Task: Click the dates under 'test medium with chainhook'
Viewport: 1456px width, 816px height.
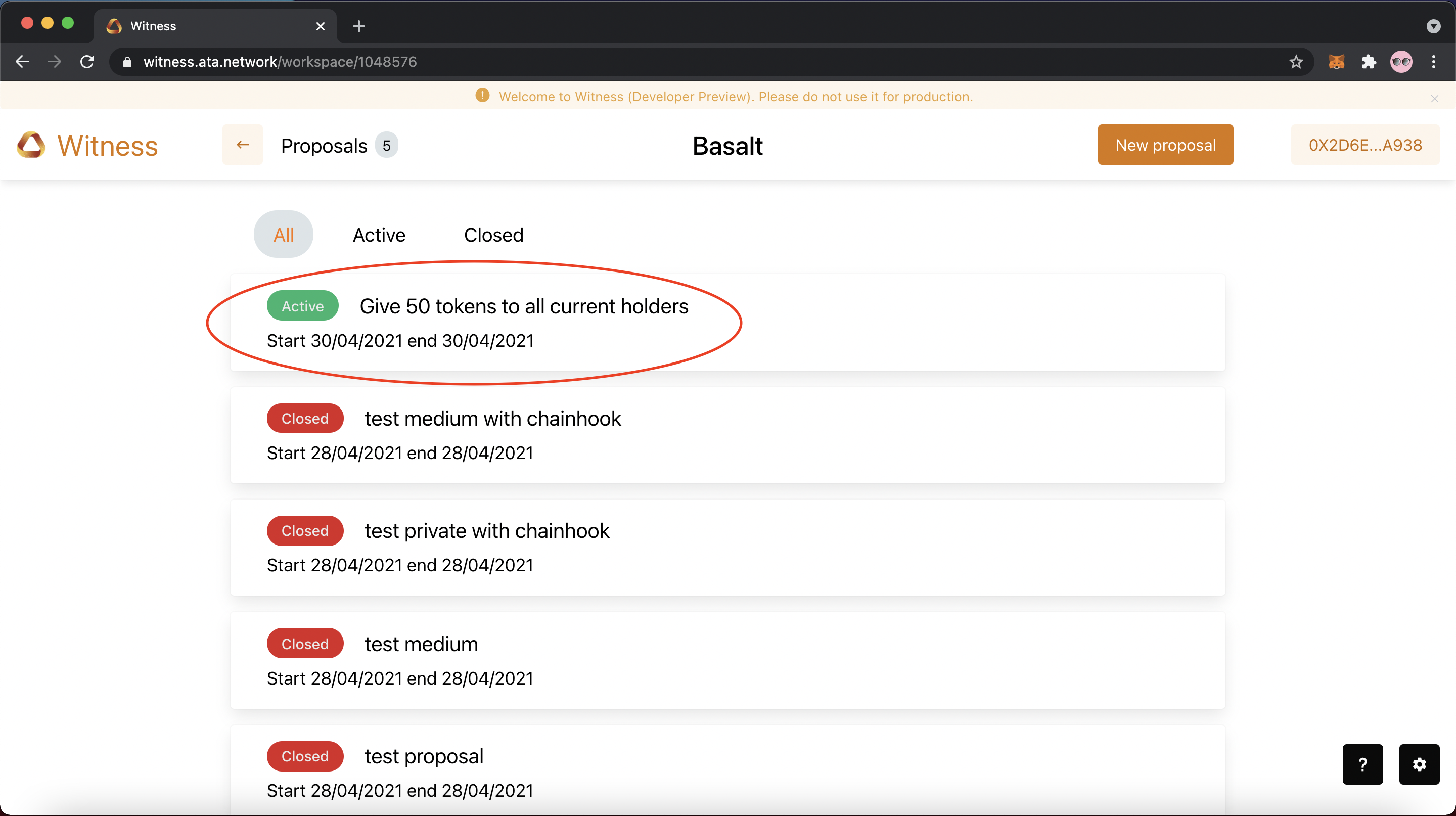Action: click(x=400, y=453)
